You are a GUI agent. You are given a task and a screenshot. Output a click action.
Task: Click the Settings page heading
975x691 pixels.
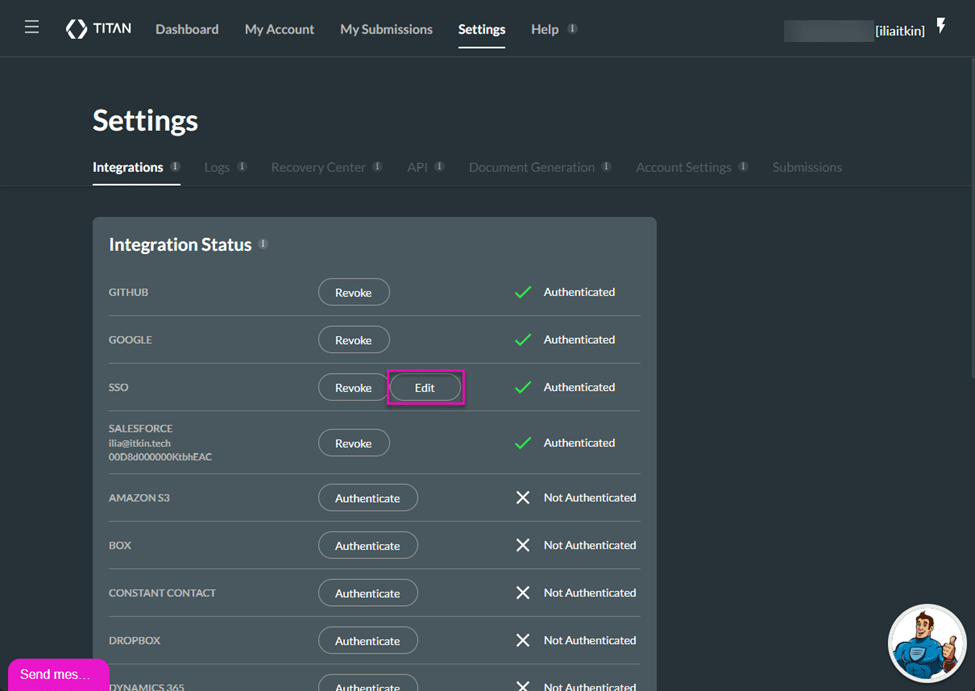point(146,121)
